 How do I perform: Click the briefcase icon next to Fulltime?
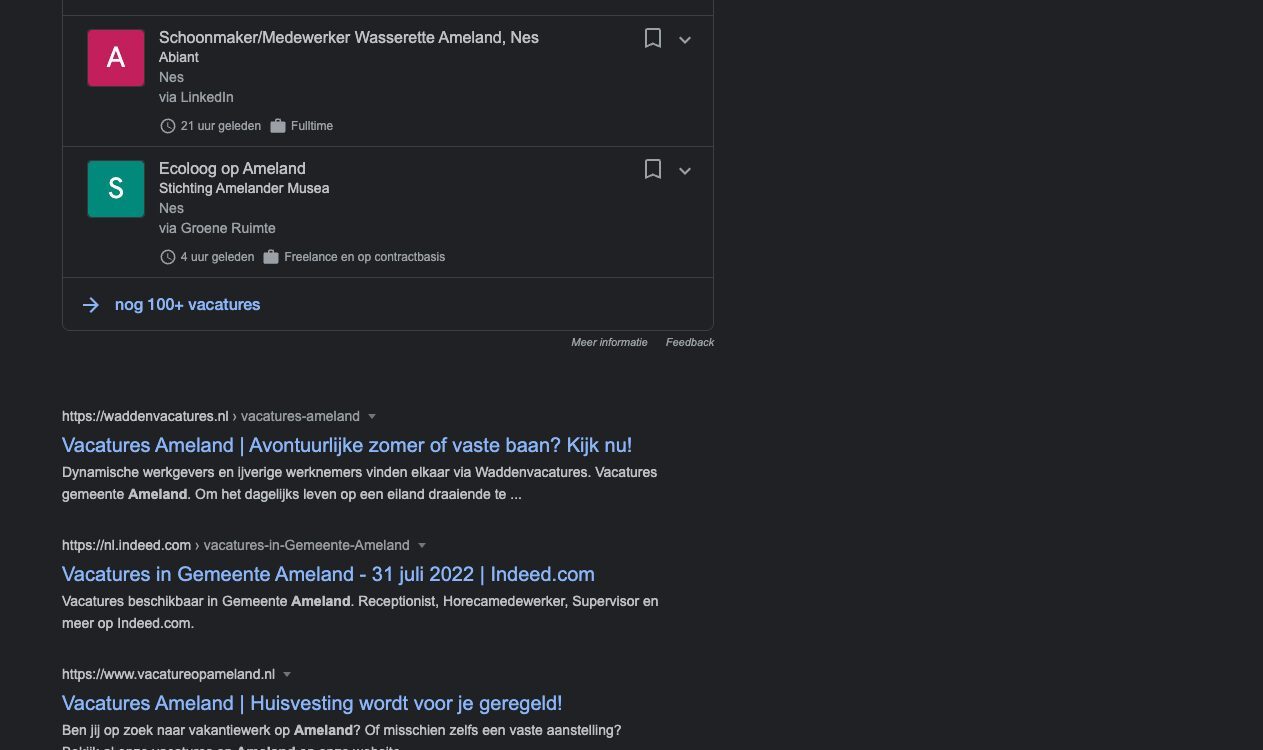coord(278,126)
